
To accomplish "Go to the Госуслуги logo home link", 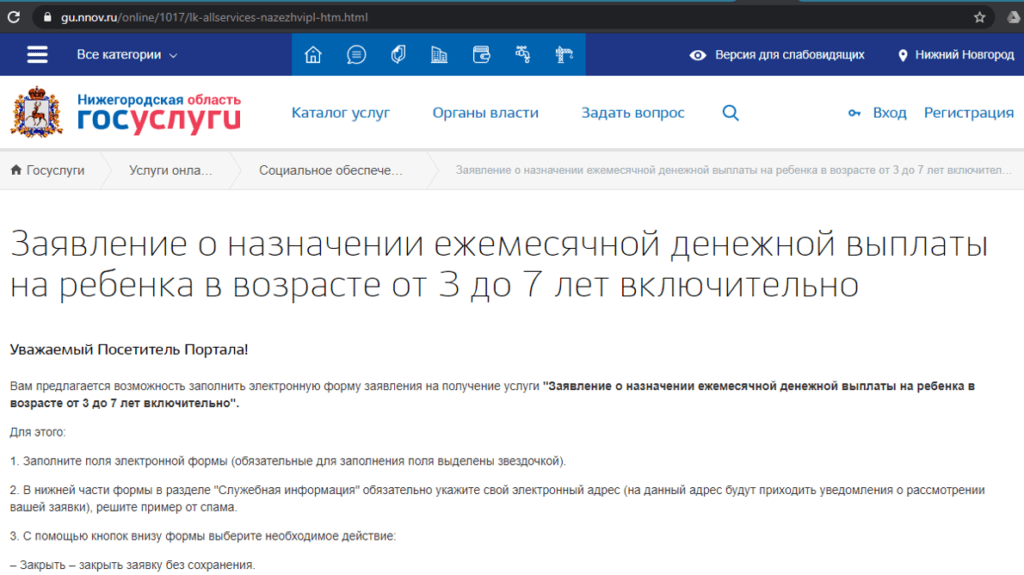I will click(159, 114).
